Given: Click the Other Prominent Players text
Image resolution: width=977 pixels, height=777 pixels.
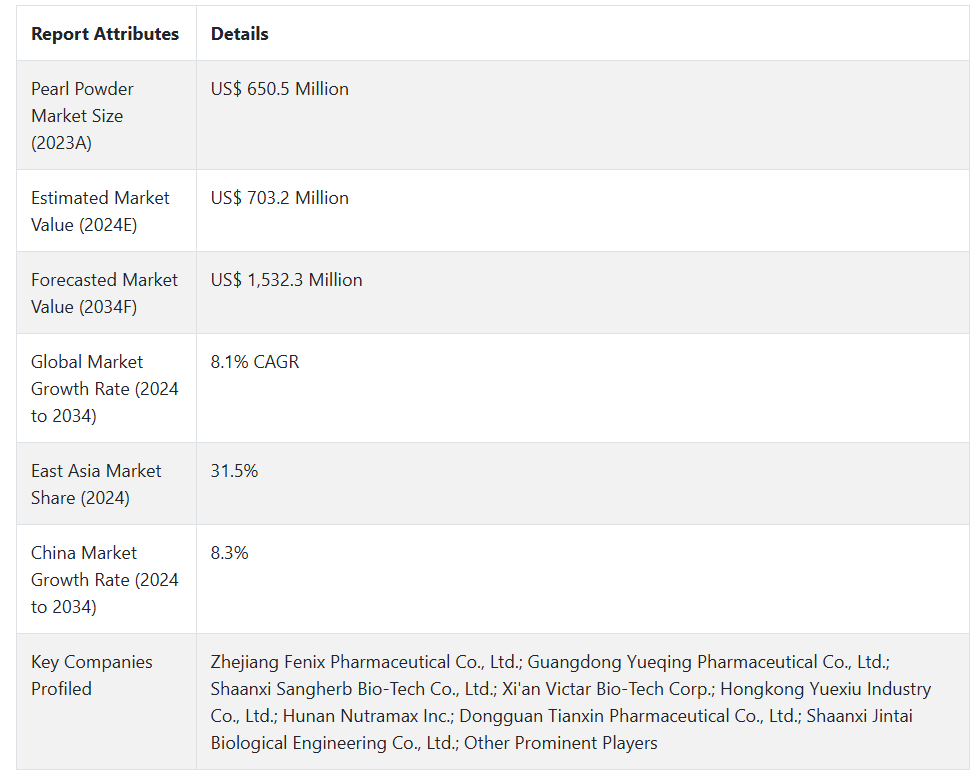Looking at the screenshot, I should point(561,743).
